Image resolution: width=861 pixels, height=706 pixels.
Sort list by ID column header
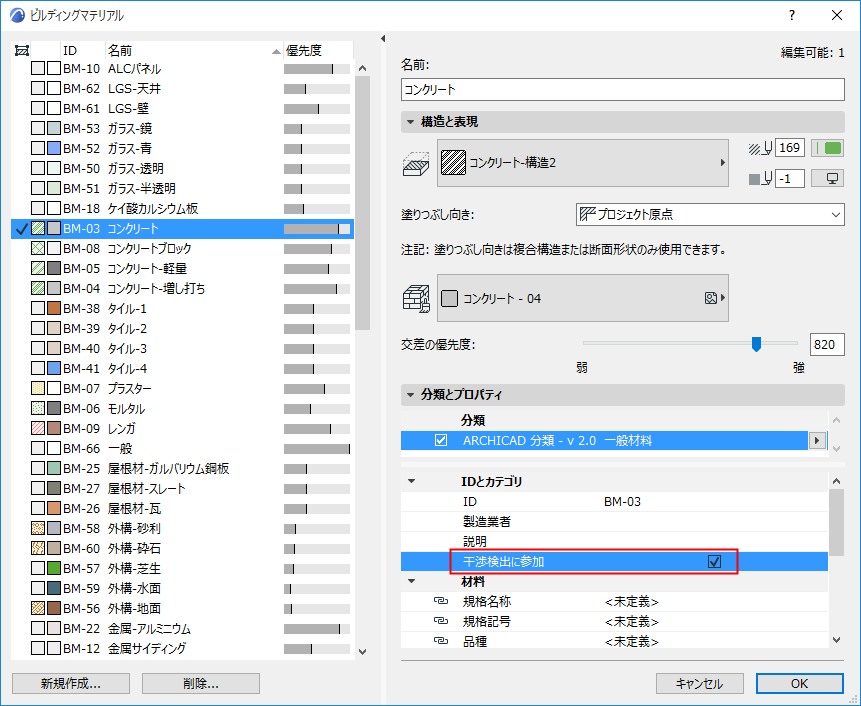pyautogui.click(x=82, y=51)
